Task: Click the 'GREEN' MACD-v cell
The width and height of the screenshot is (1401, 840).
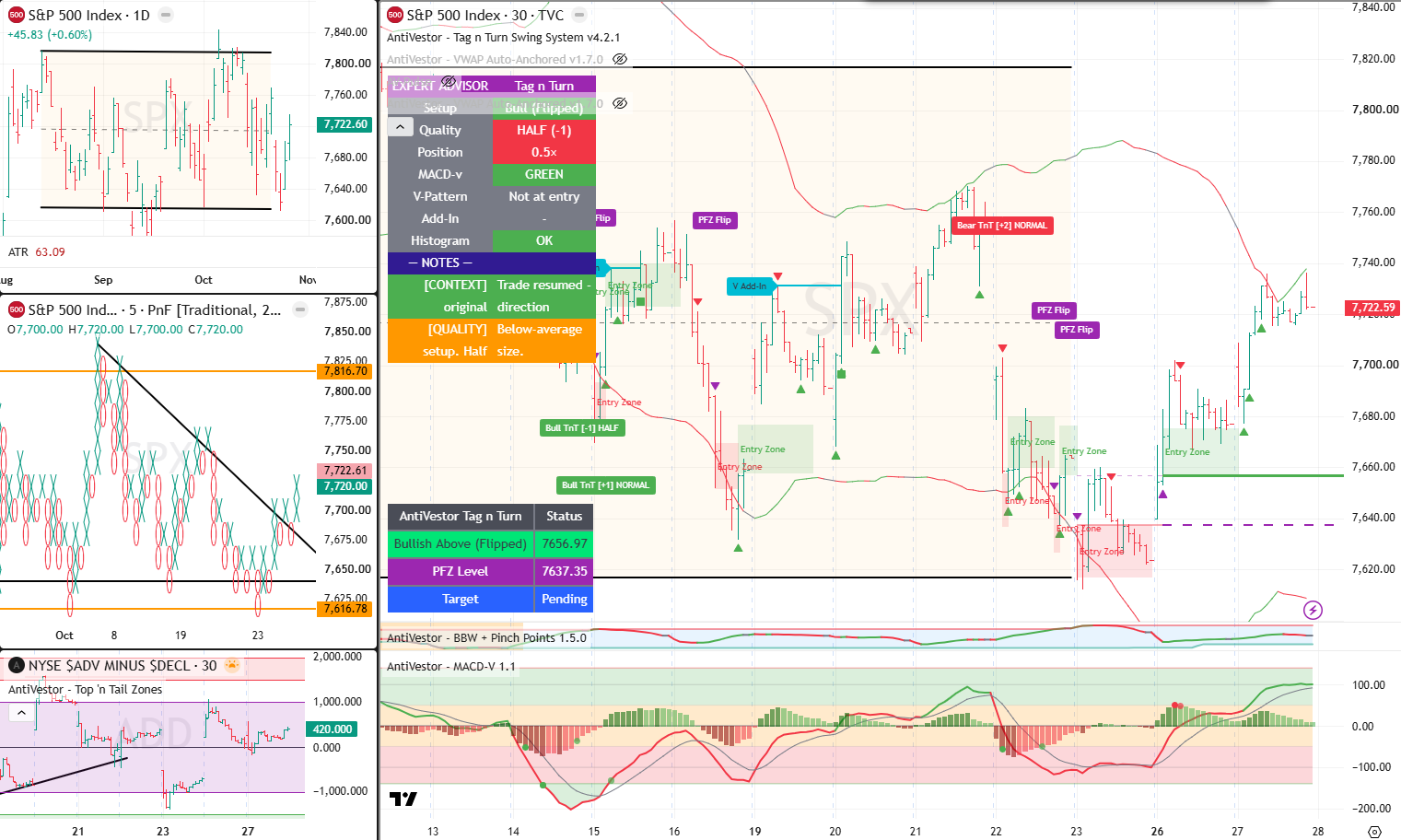Action: pos(544,174)
